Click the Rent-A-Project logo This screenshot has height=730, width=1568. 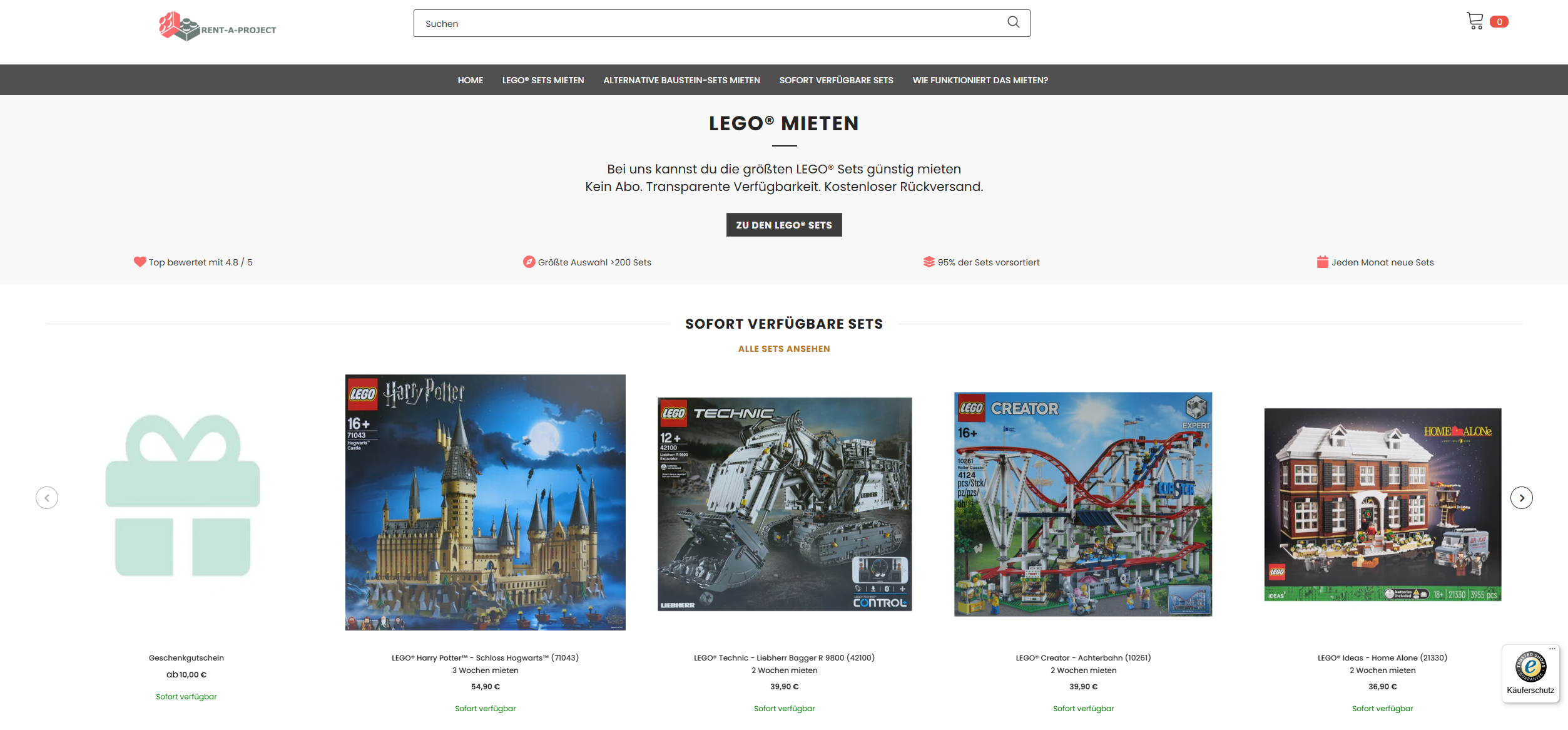[x=217, y=27]
